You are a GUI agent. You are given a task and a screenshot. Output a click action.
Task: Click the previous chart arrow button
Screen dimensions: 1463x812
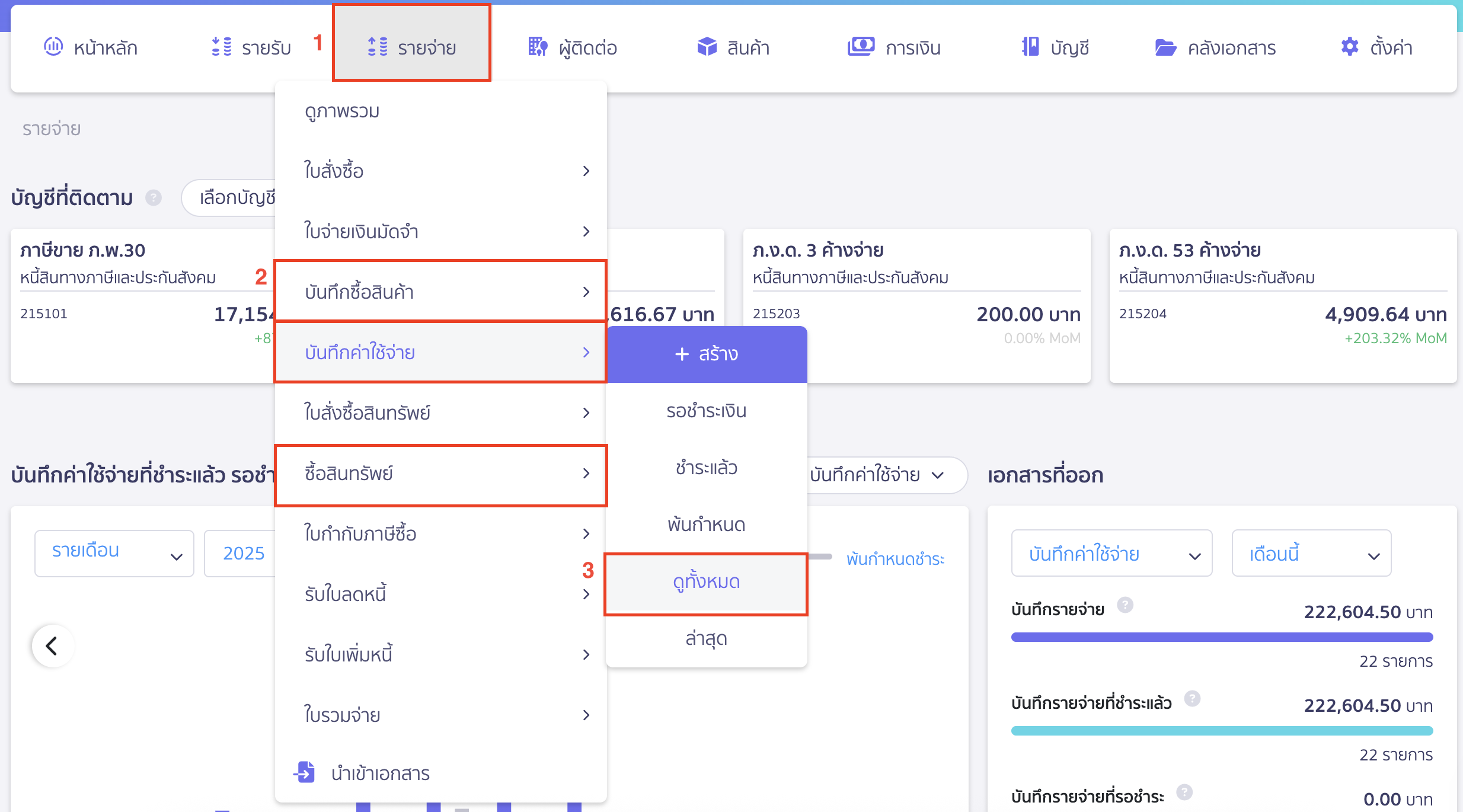coord(53,646)
